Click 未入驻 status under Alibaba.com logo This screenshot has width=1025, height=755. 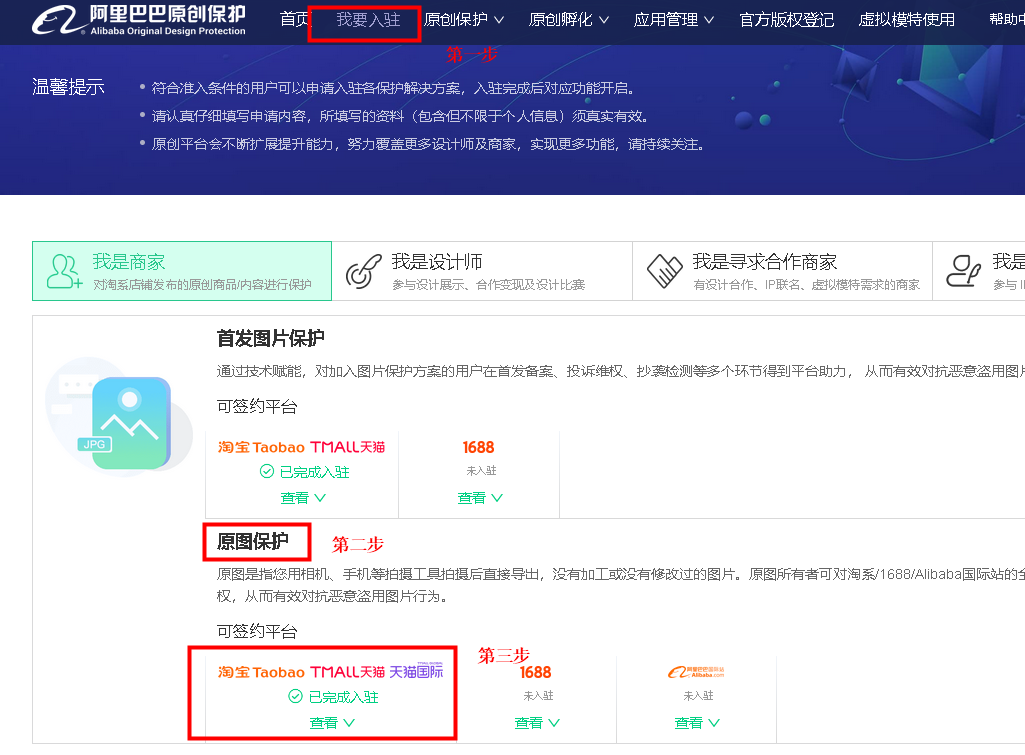point(698,696)
